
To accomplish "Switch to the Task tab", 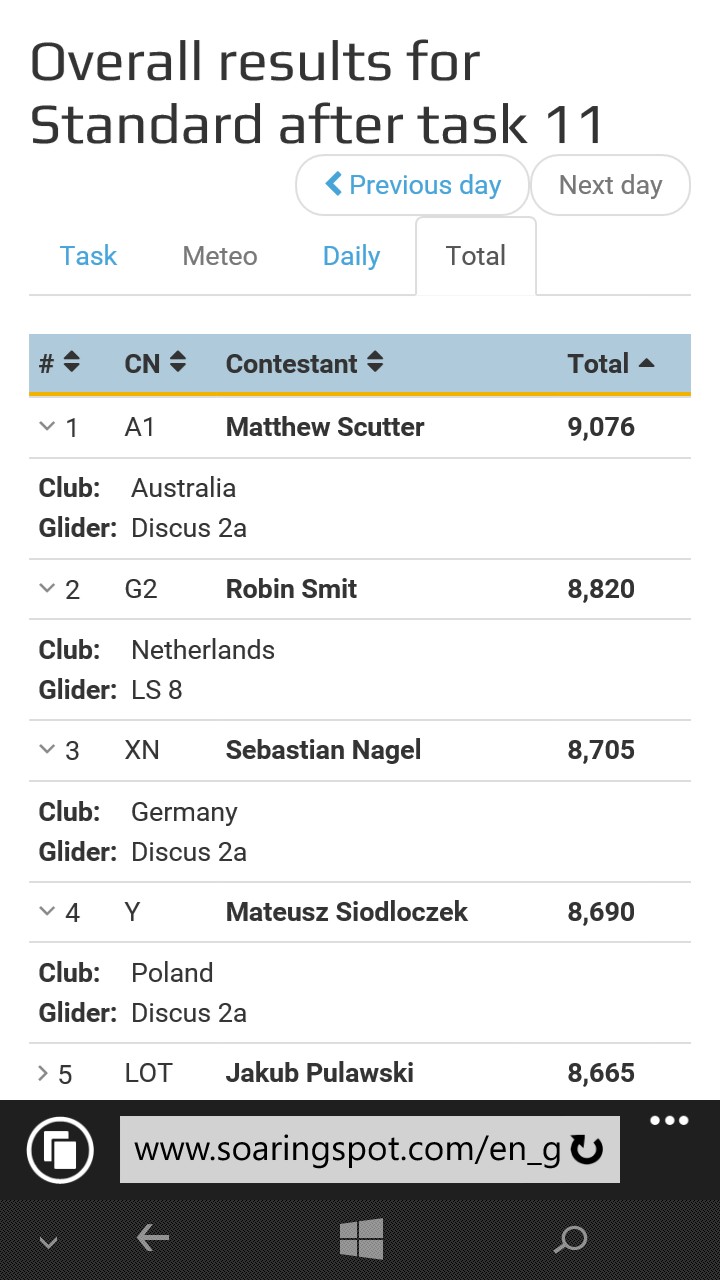I will click(x=88, y=256).
